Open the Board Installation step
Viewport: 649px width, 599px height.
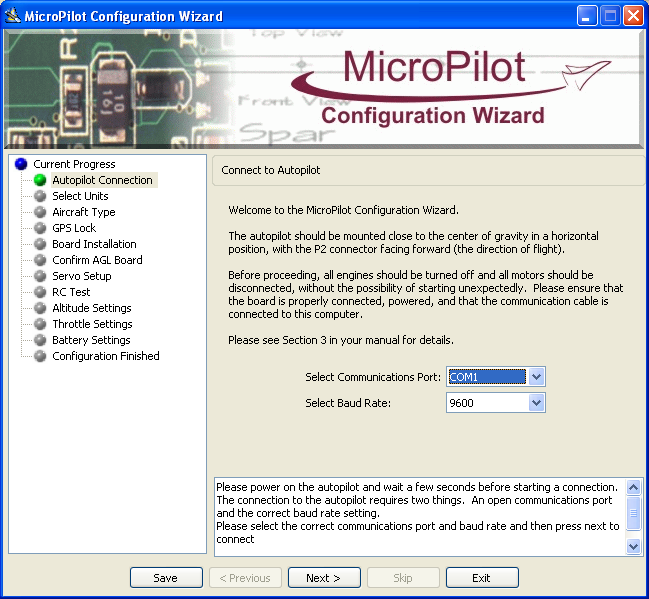click(x=94, y=244)
